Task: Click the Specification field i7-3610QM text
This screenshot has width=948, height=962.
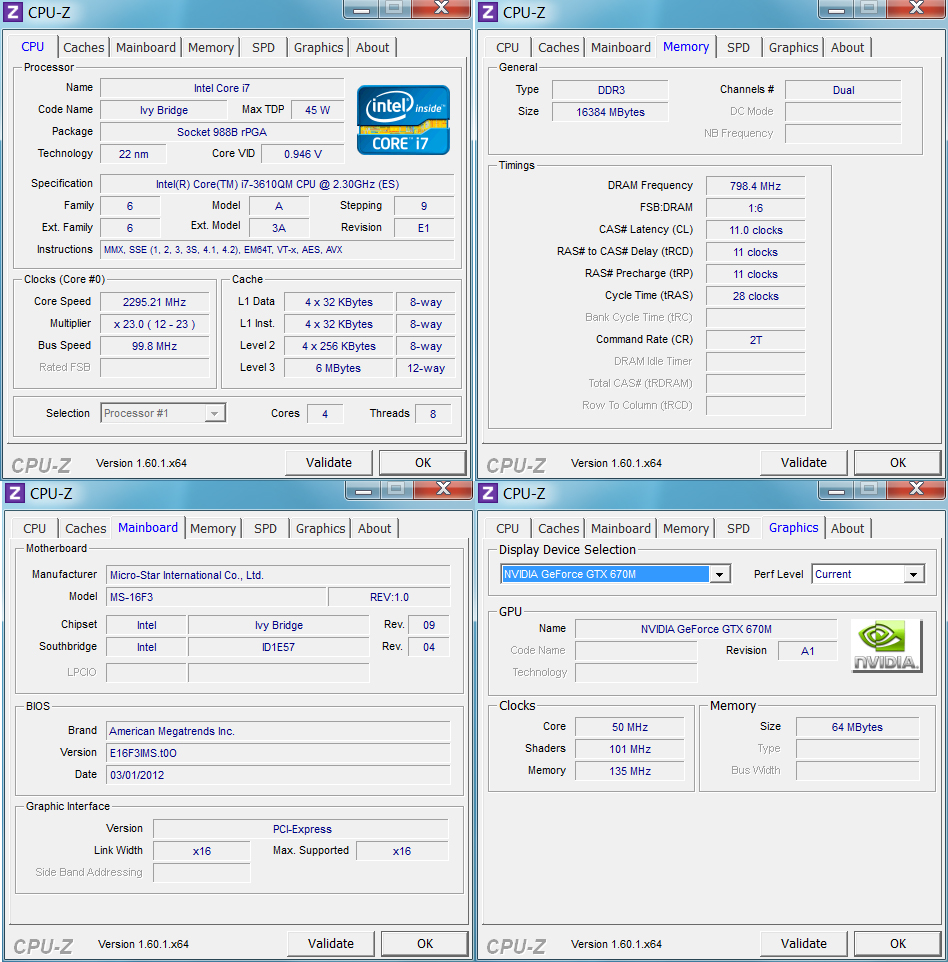Action: (x=277, y=184)
